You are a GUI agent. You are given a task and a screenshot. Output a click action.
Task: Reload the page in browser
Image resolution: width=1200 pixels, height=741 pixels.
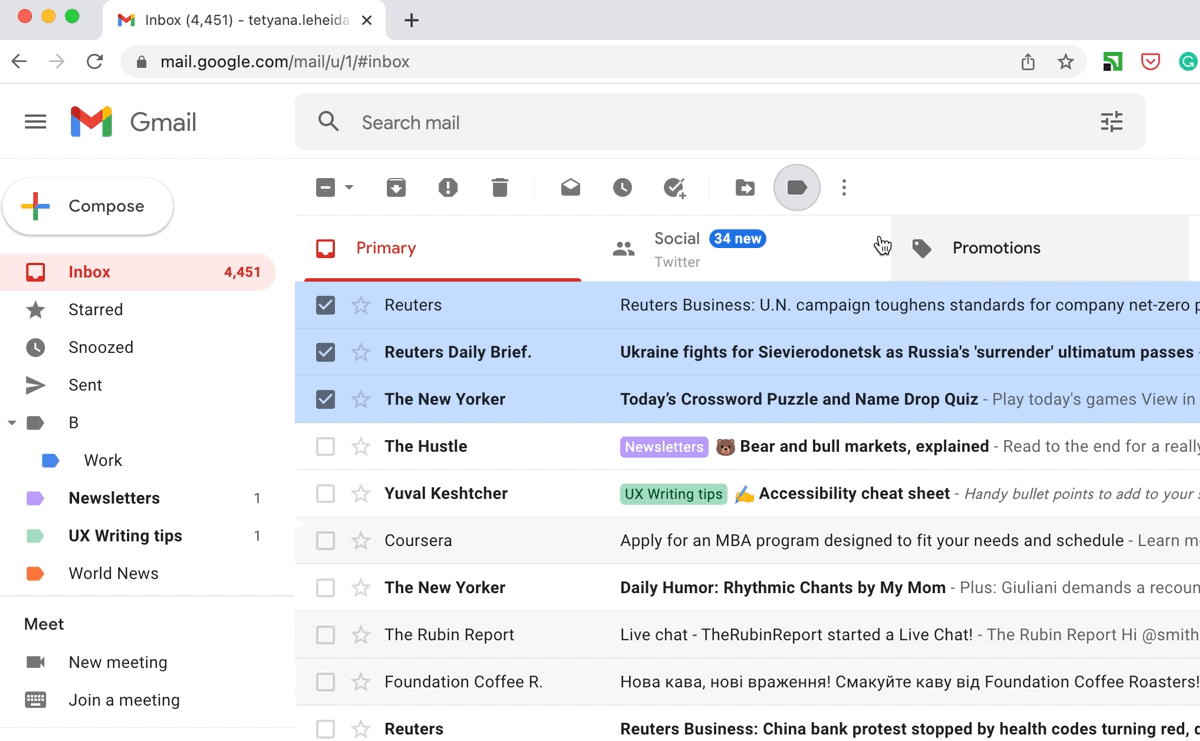click(95, 62)
